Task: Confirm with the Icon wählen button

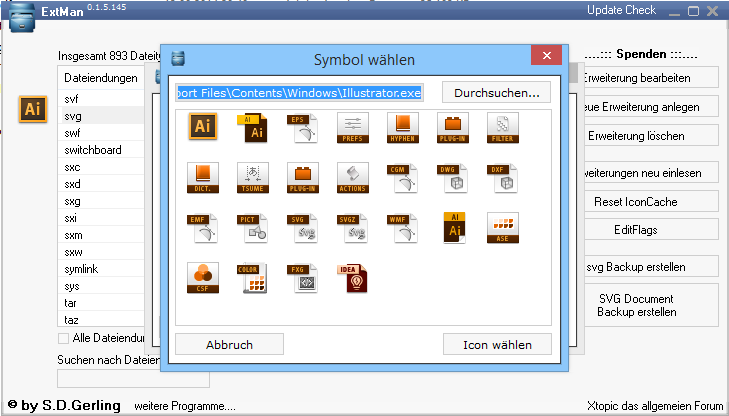Action: (x=496, y=345)
